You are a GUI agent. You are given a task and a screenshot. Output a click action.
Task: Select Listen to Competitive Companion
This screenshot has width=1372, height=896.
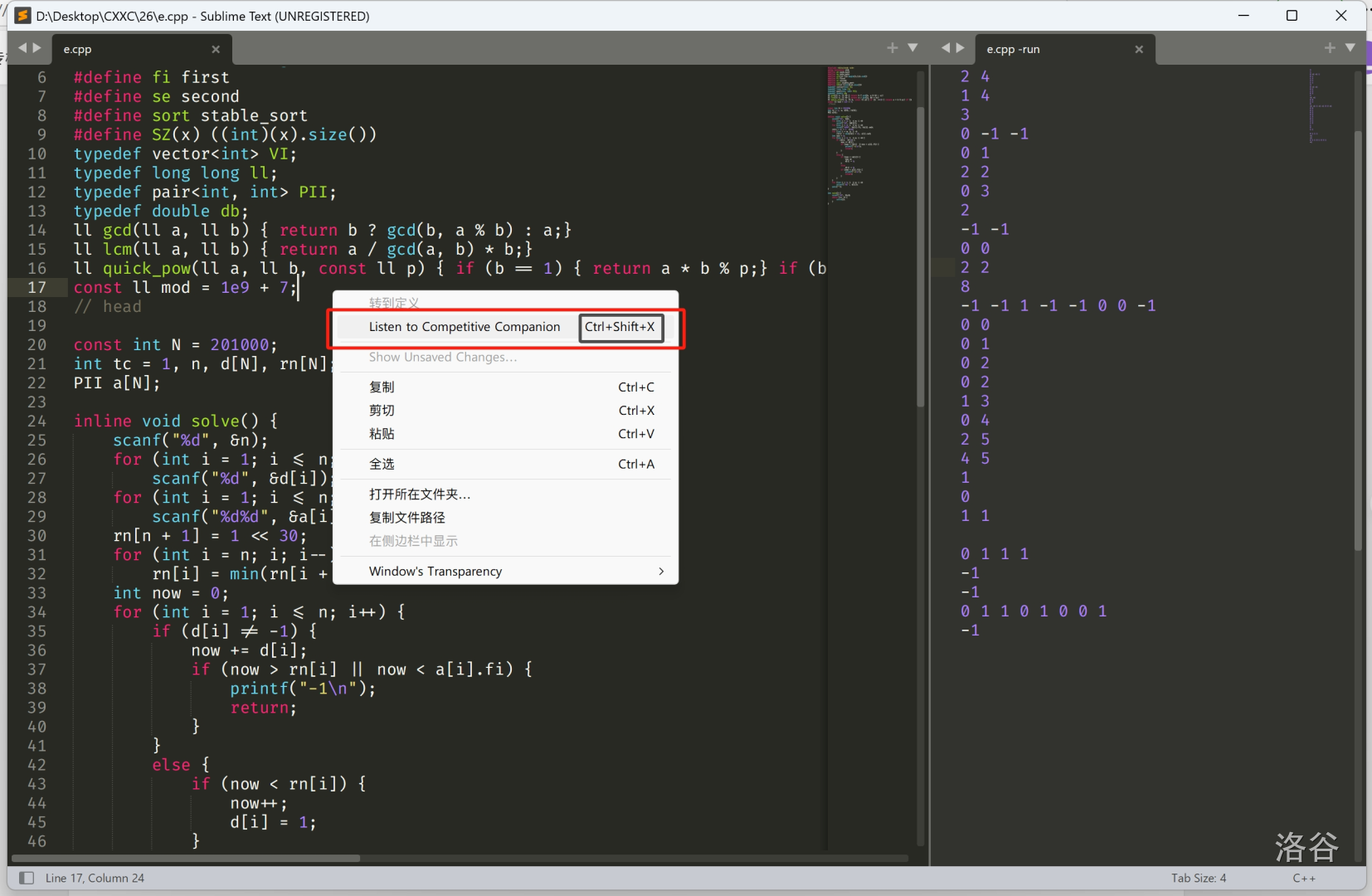tap(464, 327)
